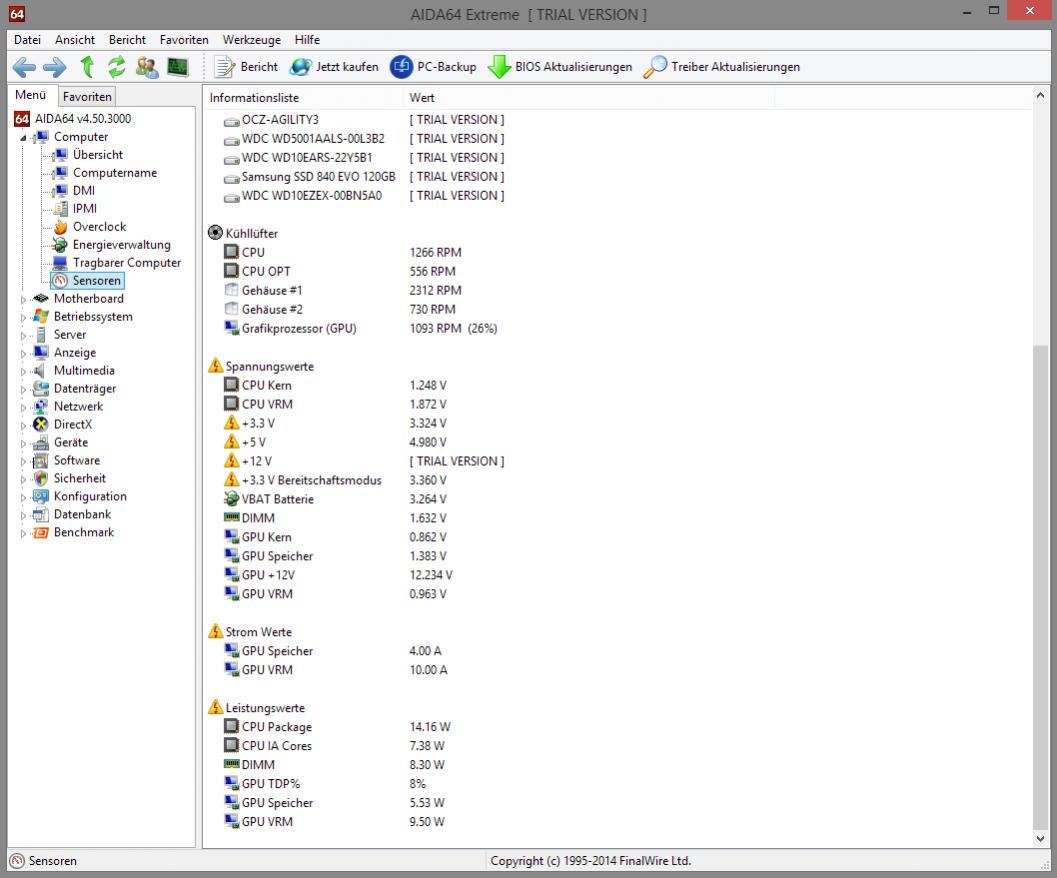Expand the Netzwerk tree node
This screenshot has height=878, width=1057.
tap(24, 407)
